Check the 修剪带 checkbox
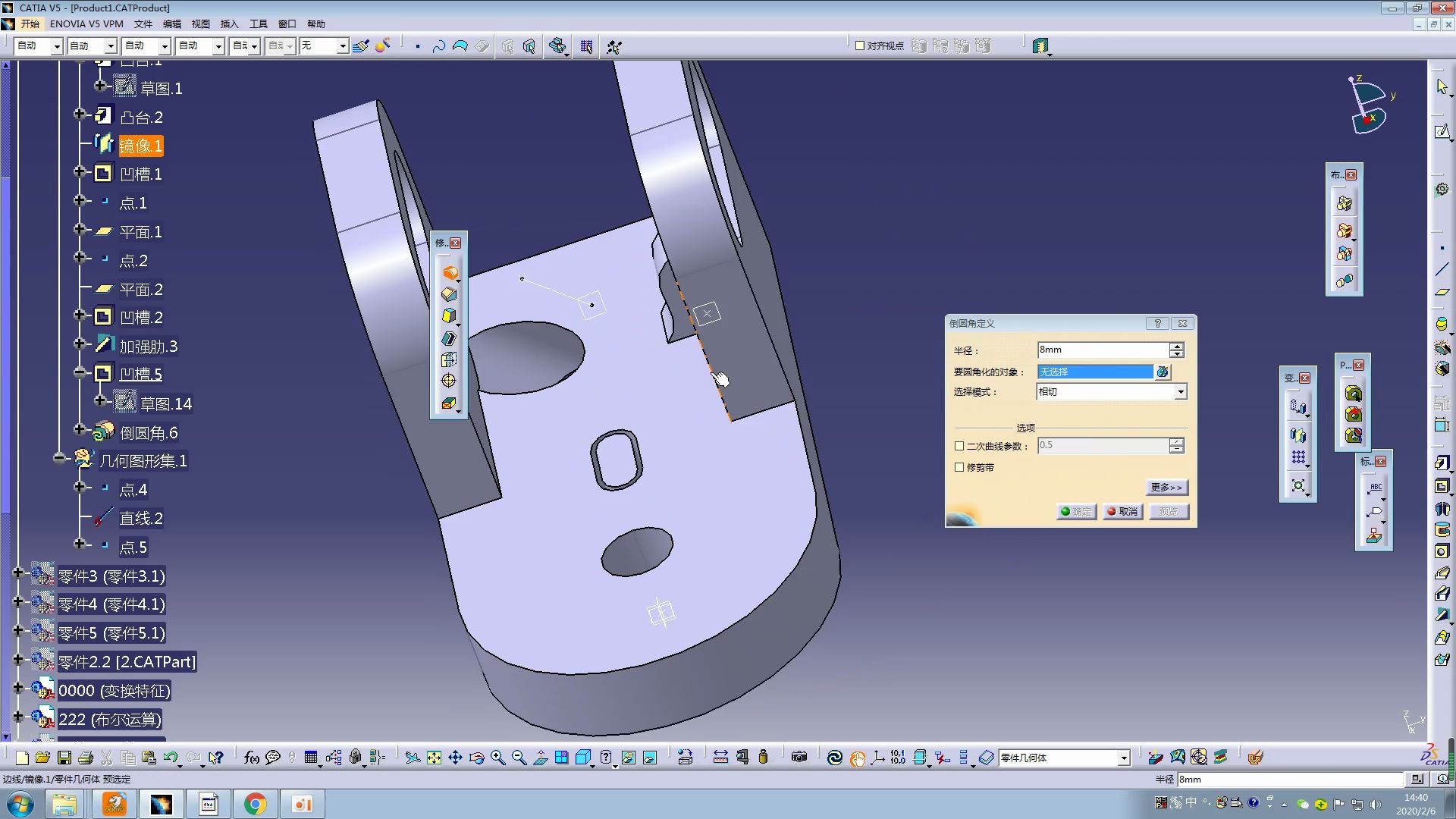This screenshot has height=819, width=1456. coord(959,467)
